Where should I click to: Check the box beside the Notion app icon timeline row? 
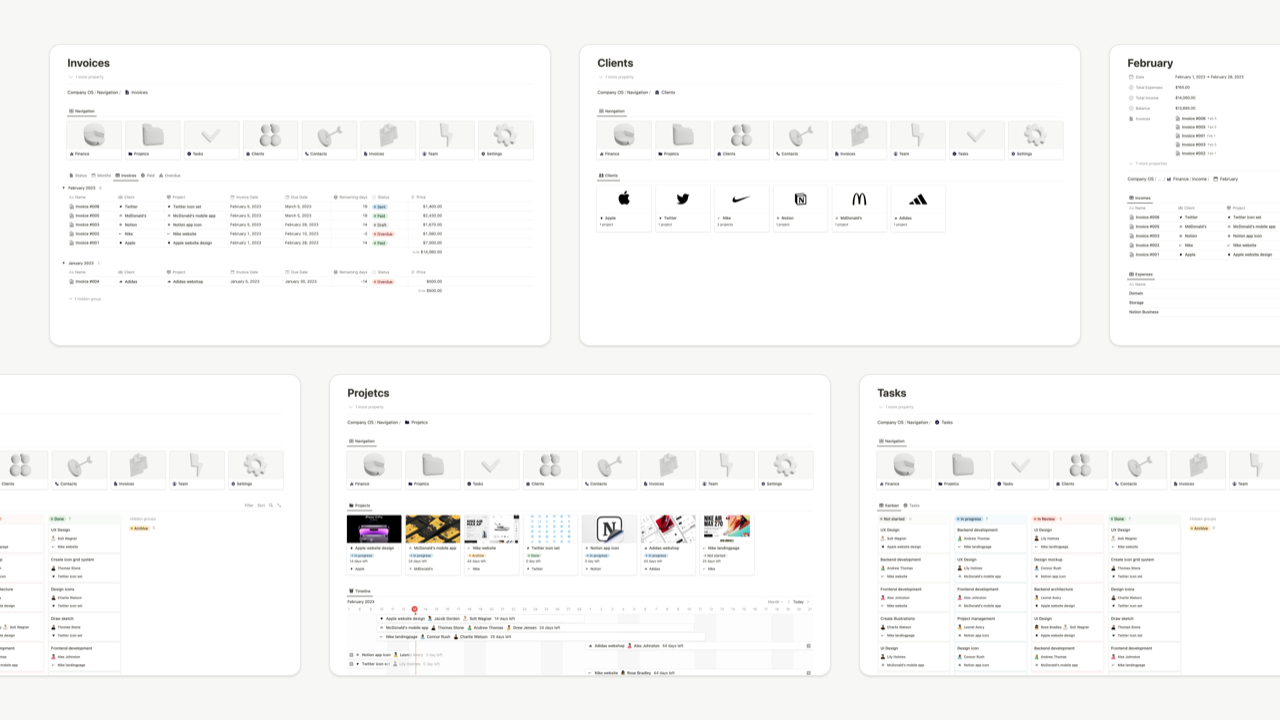click(349, 655)
